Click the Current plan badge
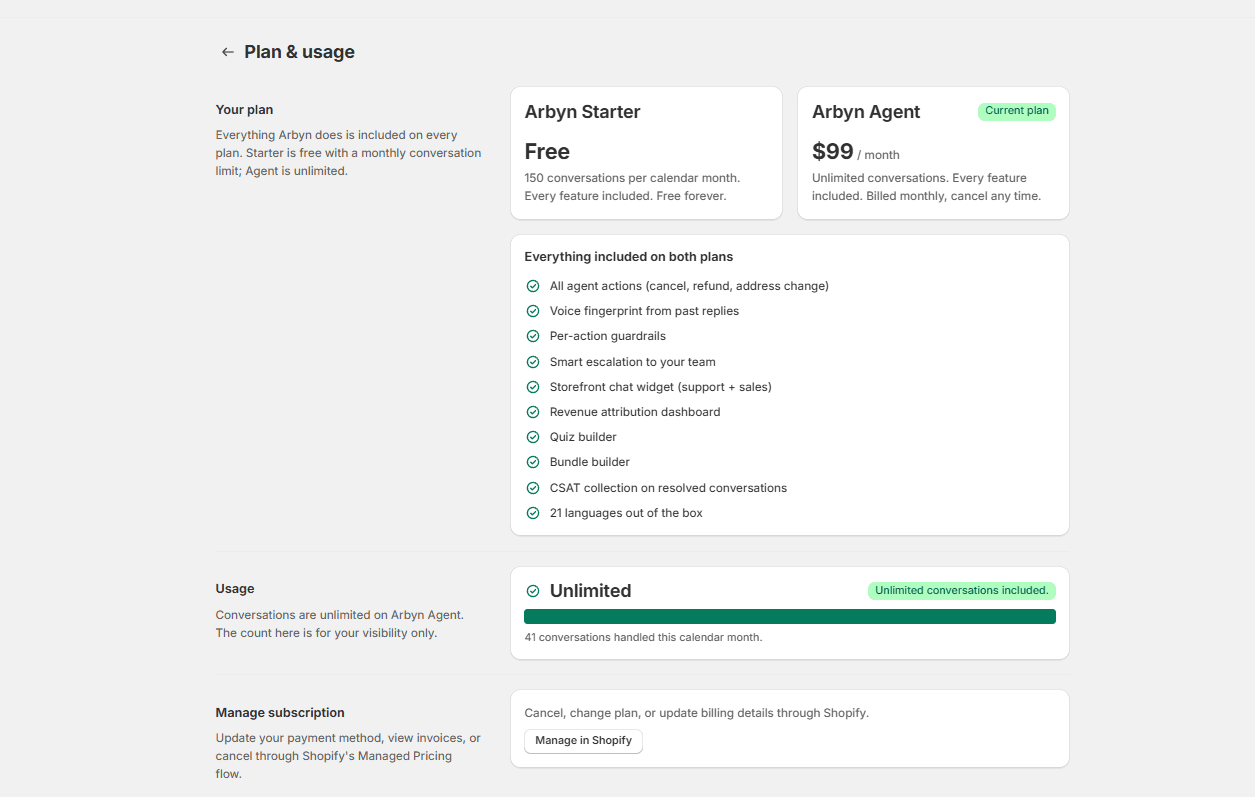 tap(1016, 111)
